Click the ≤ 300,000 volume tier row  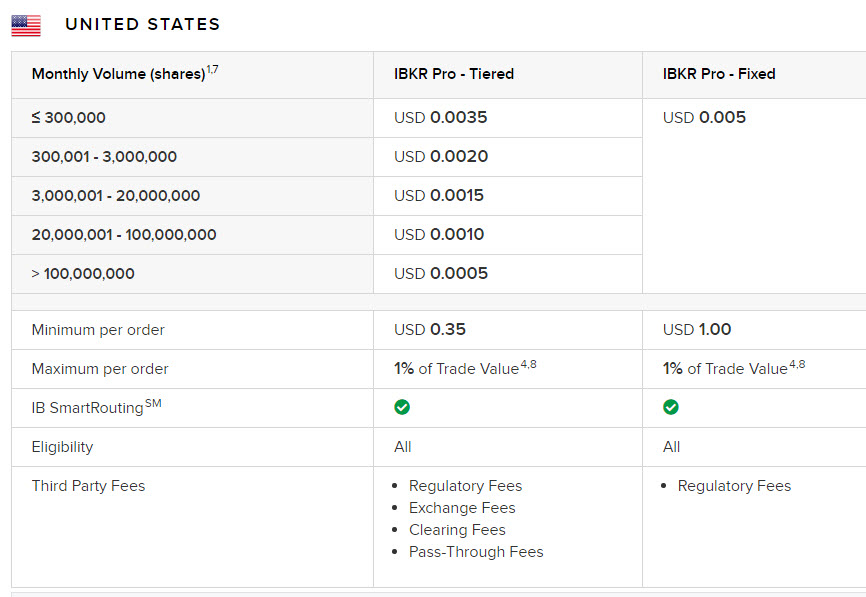coord(68,118)
